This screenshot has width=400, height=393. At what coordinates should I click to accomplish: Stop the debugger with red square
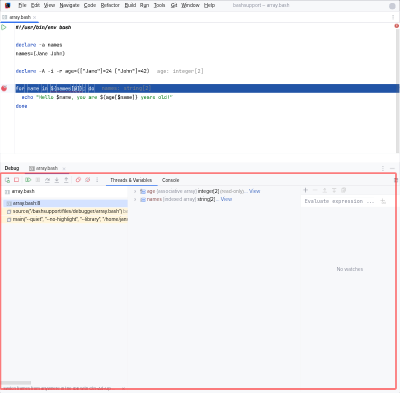(x=16, y=180)
